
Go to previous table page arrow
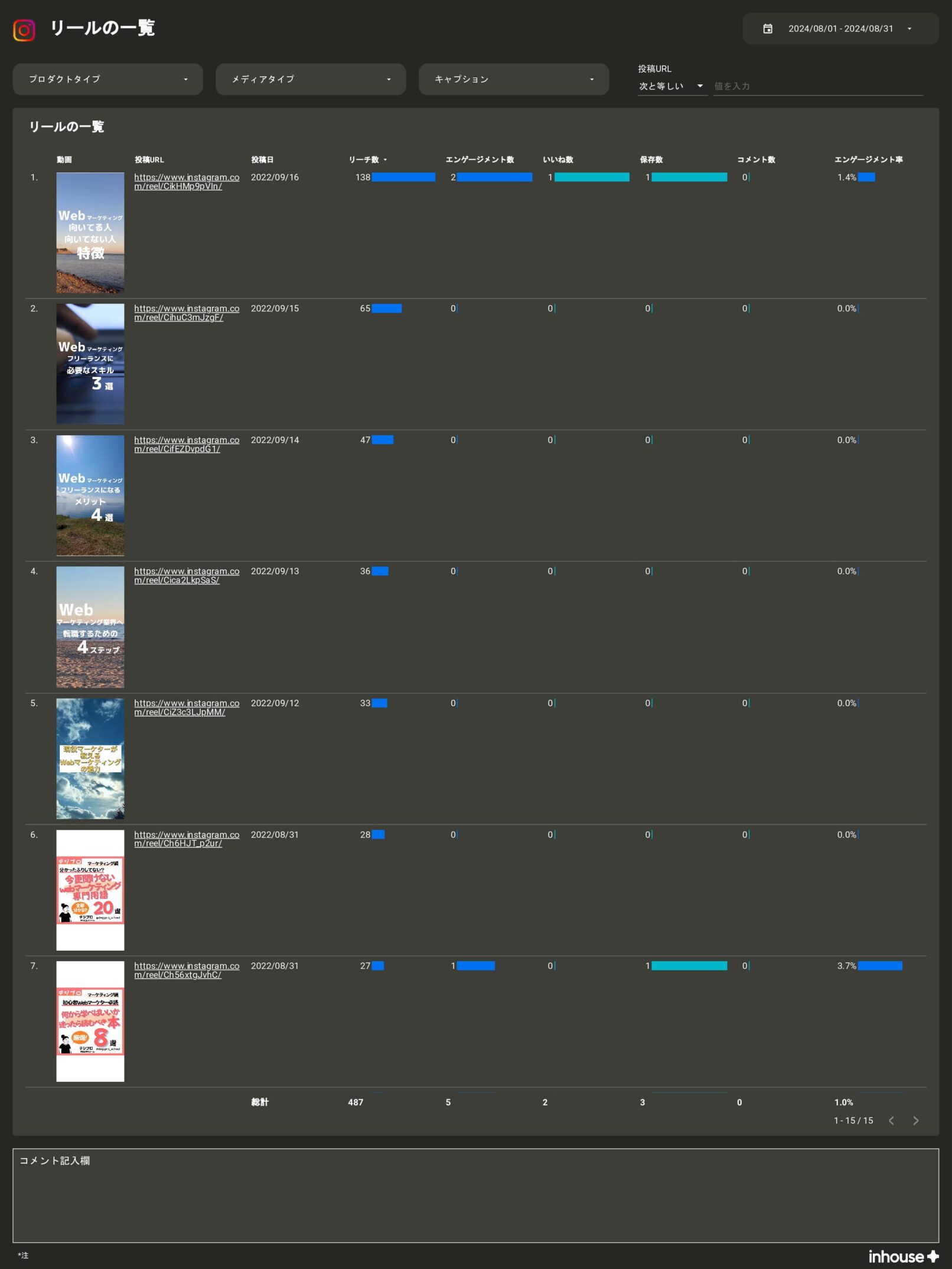(891, 1120)
